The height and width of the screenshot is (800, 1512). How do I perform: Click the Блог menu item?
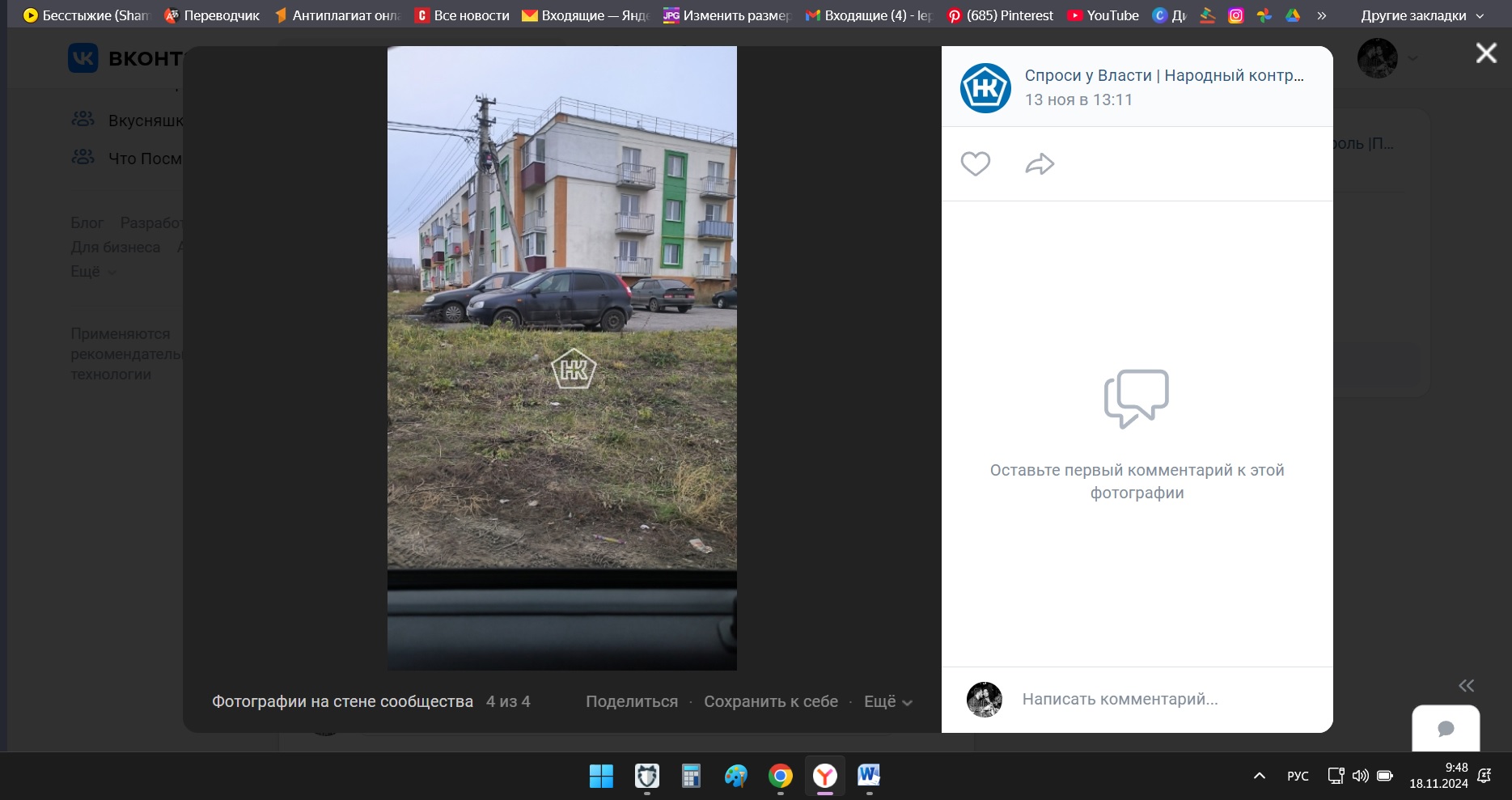pos(86,222)
